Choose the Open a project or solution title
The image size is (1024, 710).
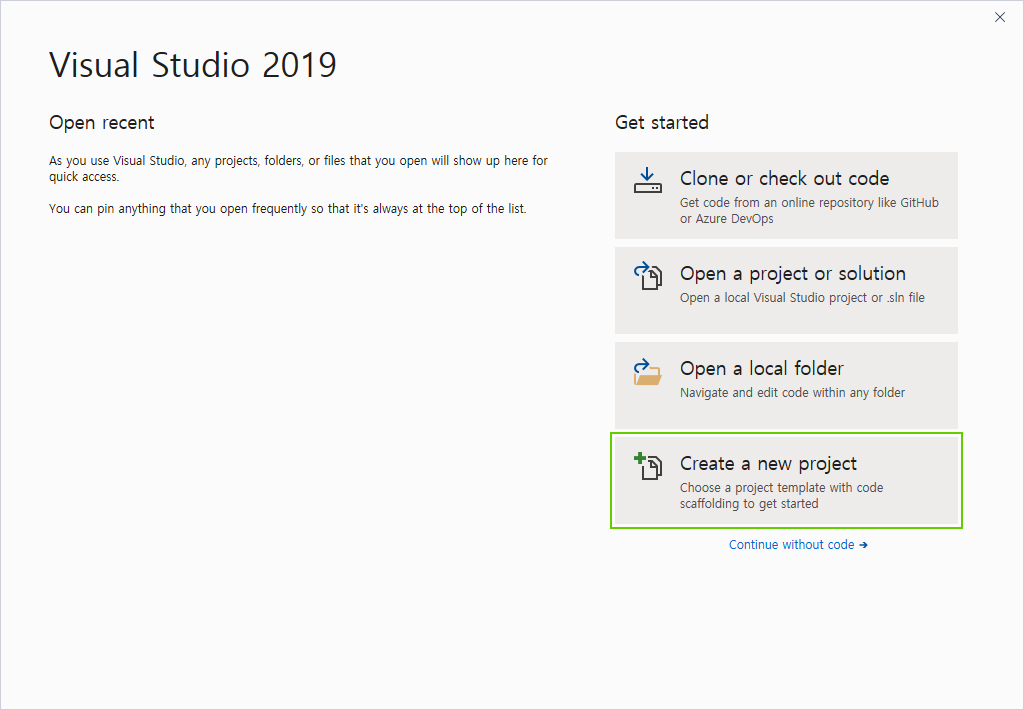click(793, 274)
